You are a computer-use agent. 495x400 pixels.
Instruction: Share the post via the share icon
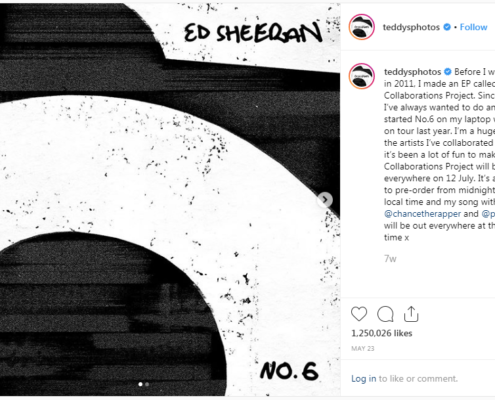point(411,314)
